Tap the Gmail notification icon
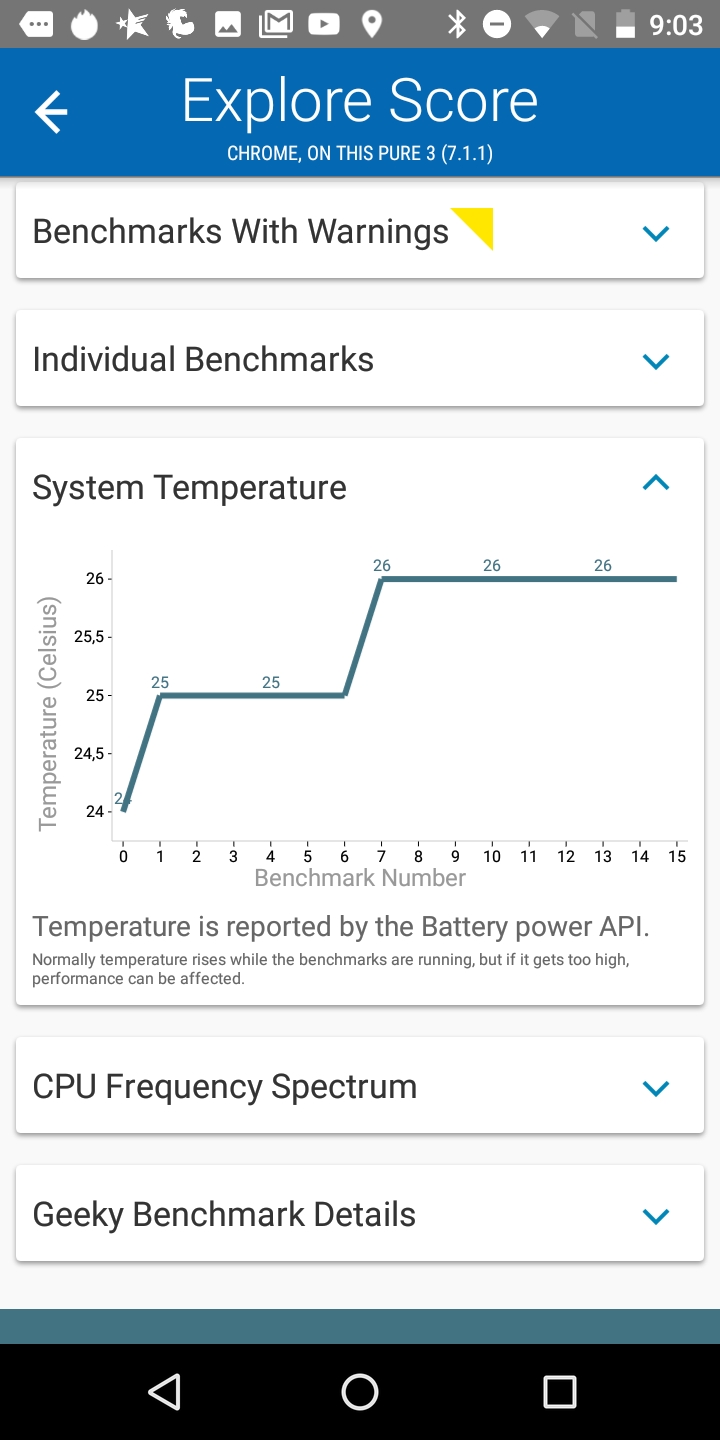This screenshot has width=720, height=1440. [x=275, y=24]
